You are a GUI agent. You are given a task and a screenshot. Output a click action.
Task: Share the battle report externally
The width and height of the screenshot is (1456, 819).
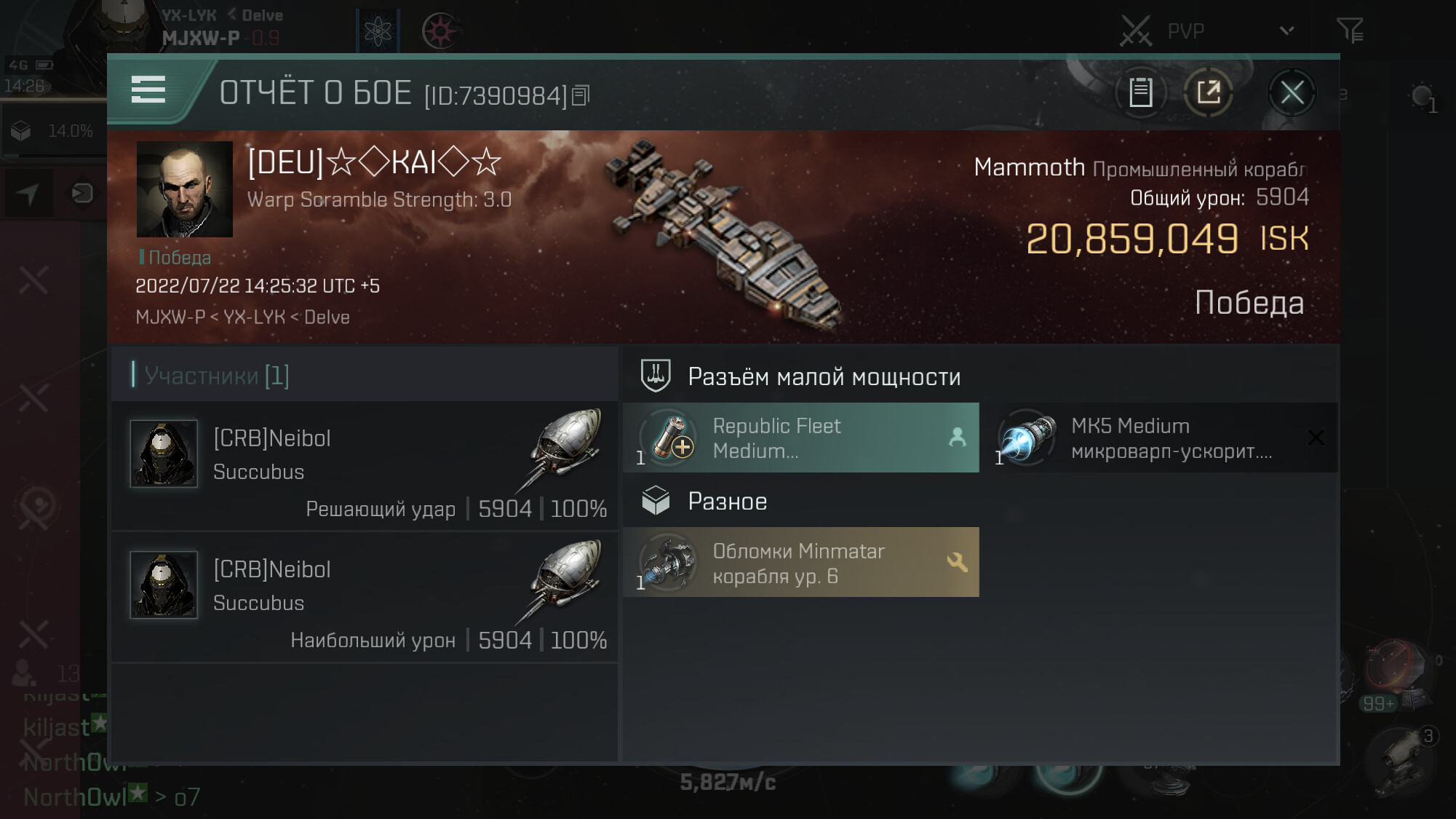tap(1209, 92)
